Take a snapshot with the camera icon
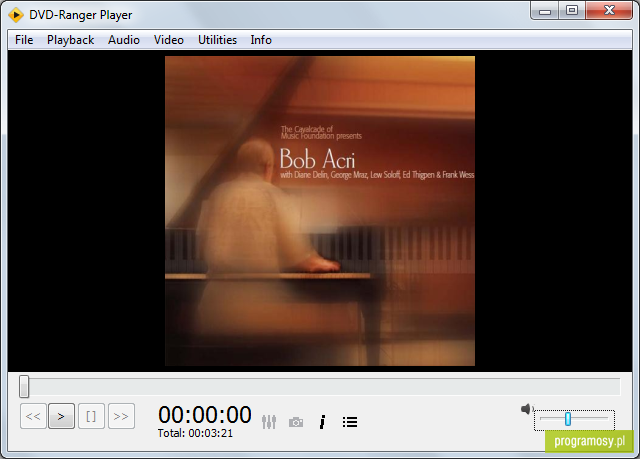 tap(296, 422)
